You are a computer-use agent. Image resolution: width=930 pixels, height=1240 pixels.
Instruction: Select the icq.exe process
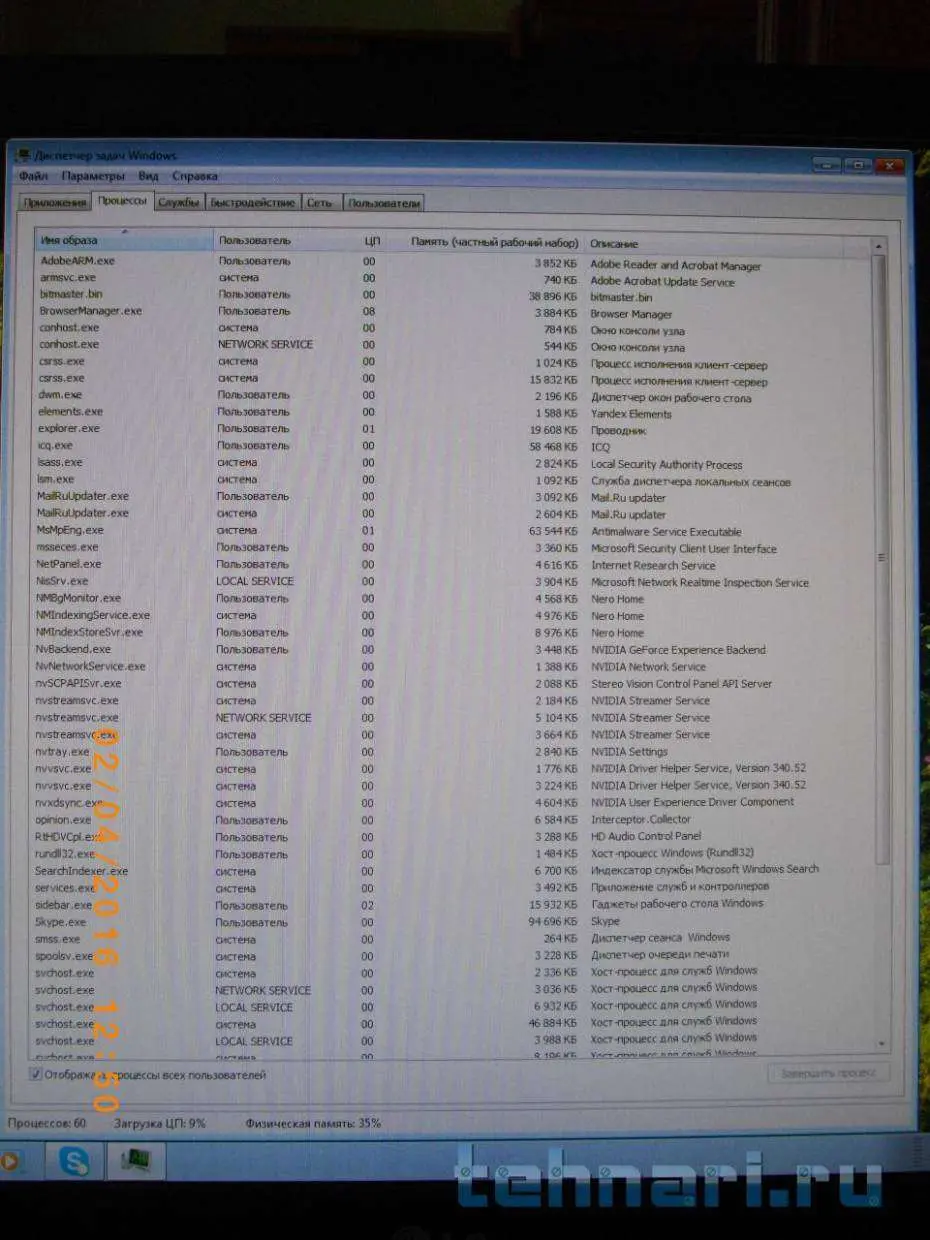pyautogui.click(x=453, y=446)
